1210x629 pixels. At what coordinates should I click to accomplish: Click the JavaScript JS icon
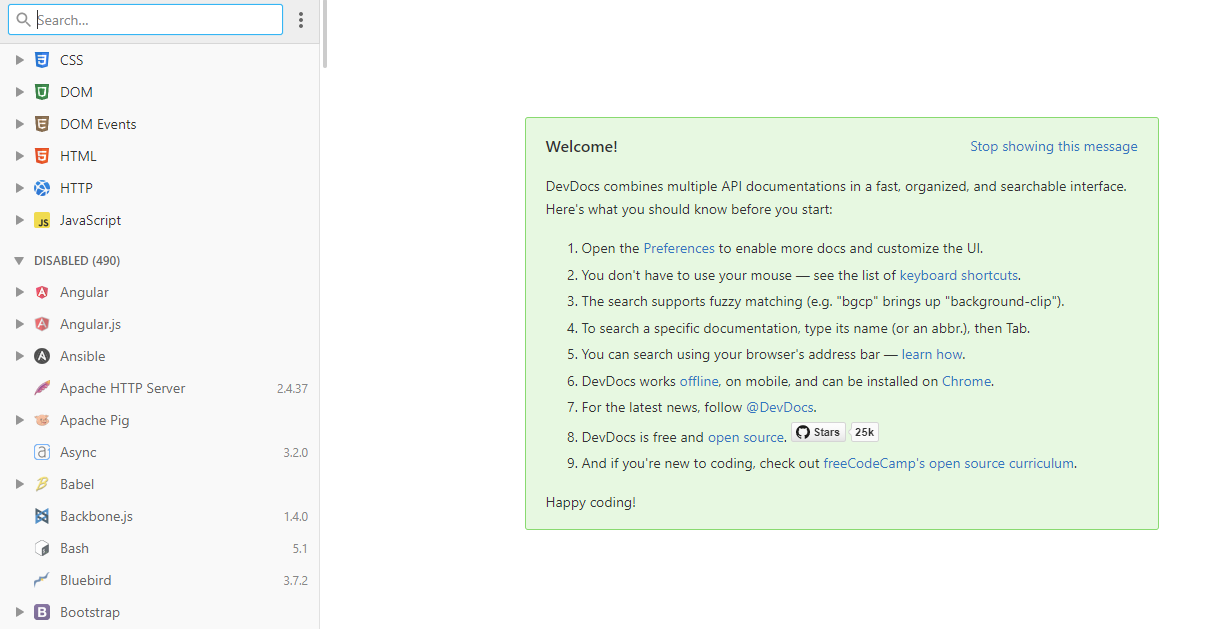click(42, 221)
